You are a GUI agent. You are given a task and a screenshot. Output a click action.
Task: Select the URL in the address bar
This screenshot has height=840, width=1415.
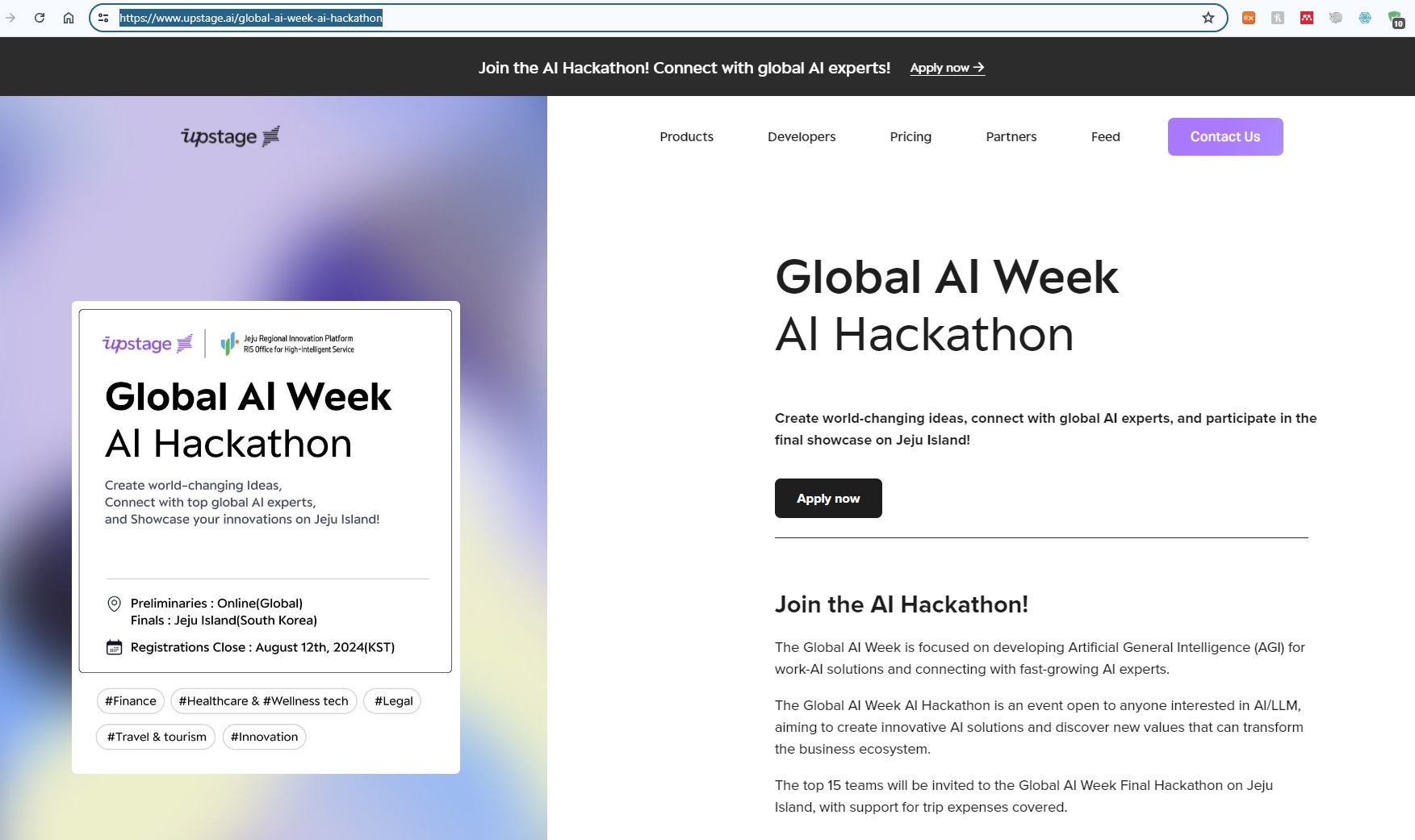pyautogui.click(x=251, y=18)
